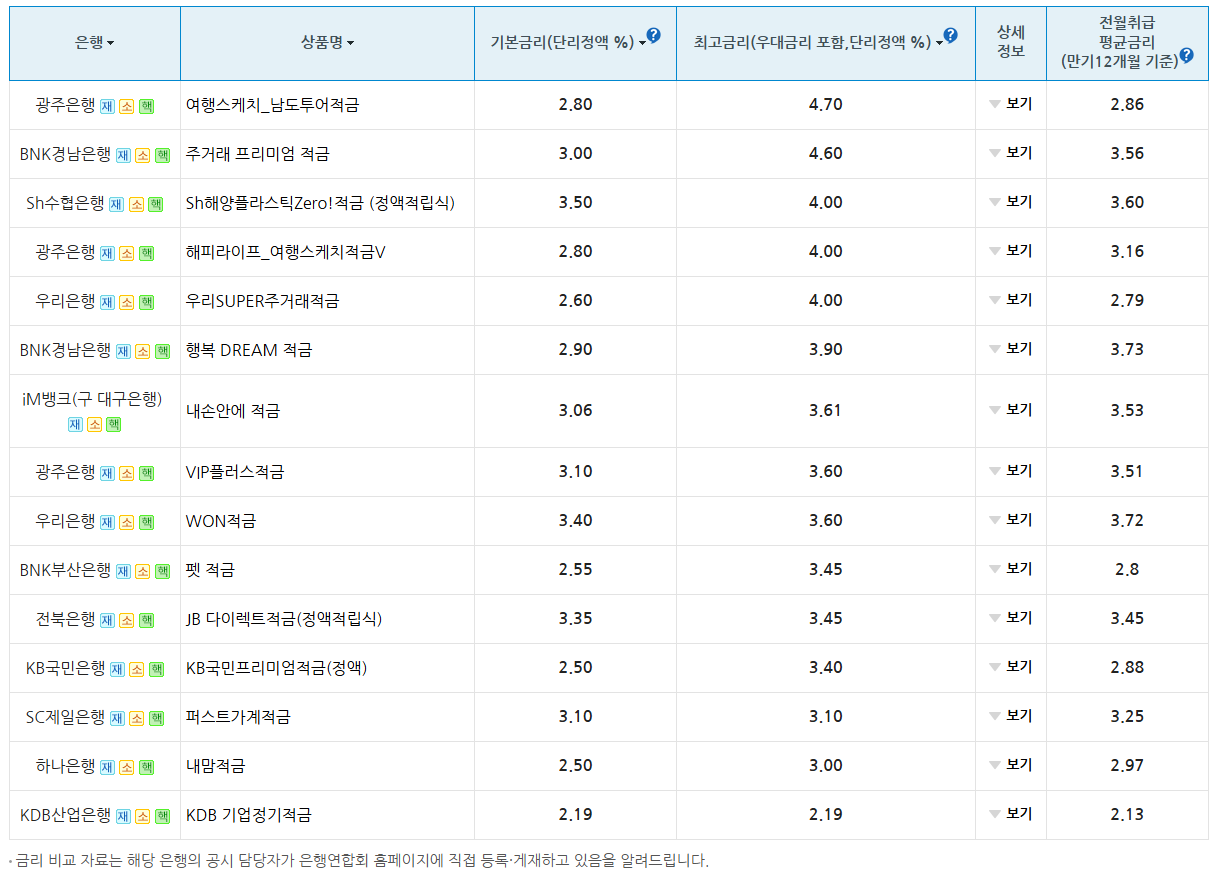This screenshot has width=1214, height=876.
Task: Sort table by 은행 column header
Action: (x=94, y=42)
